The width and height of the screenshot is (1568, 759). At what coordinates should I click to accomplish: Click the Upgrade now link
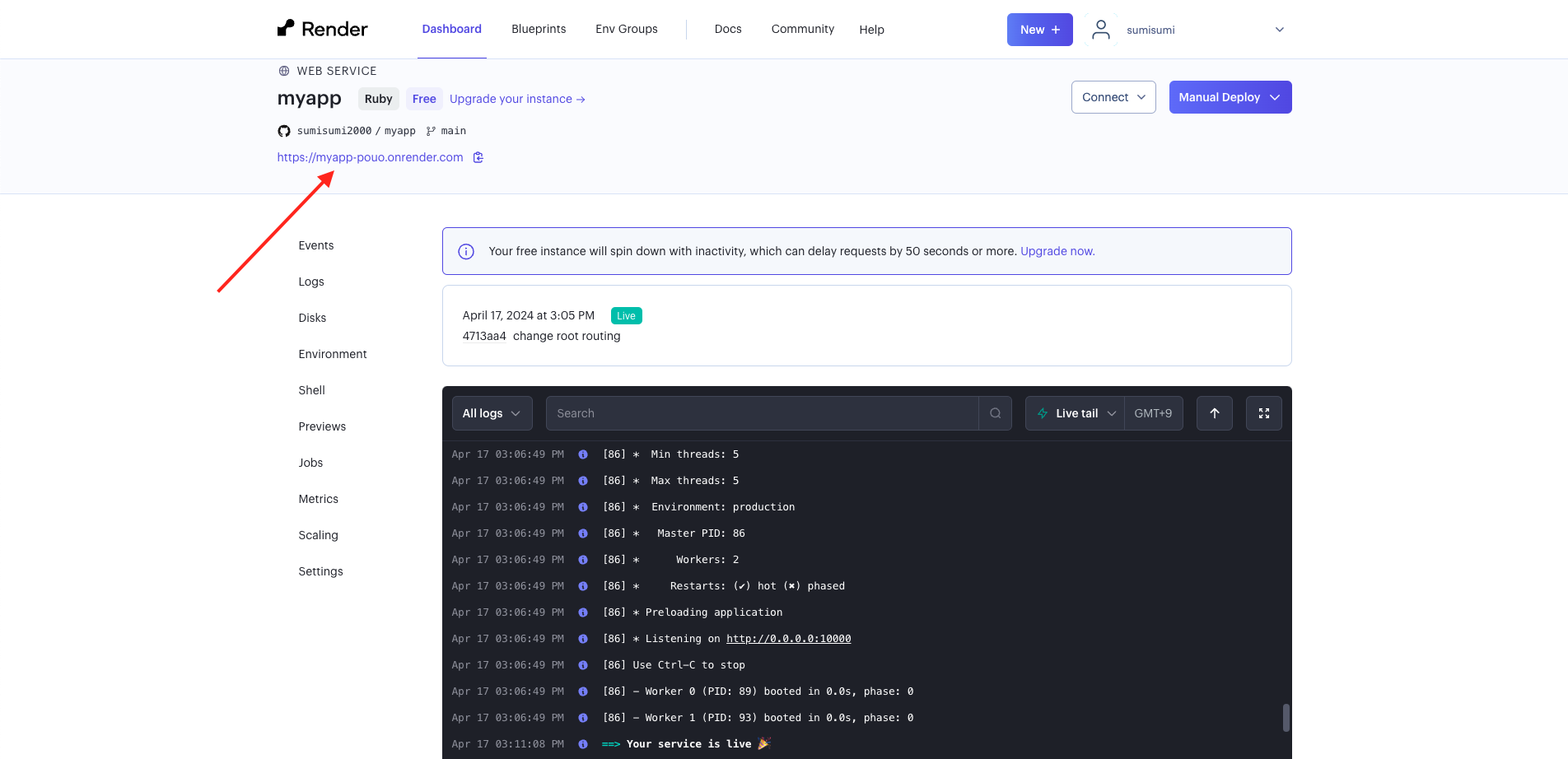(1057, 251)
